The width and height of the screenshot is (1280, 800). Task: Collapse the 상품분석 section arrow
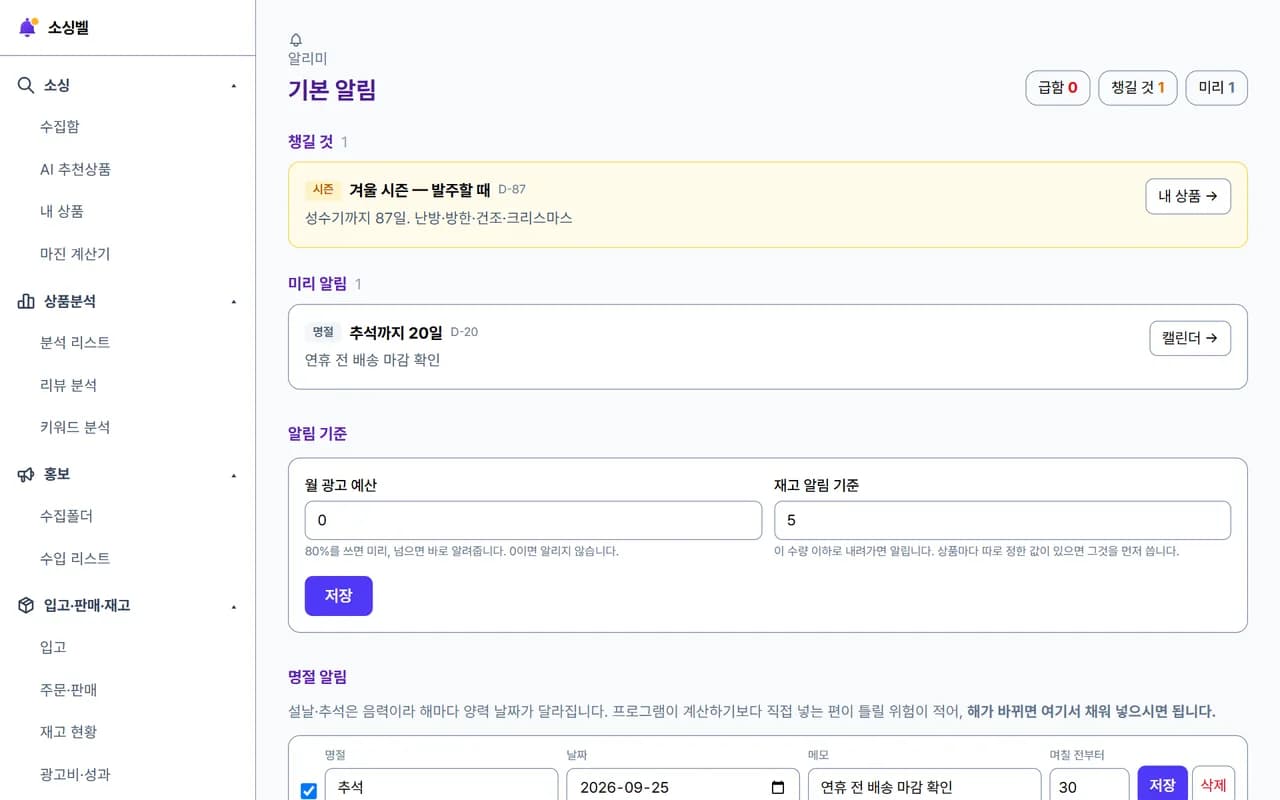(x=234, y=301)
